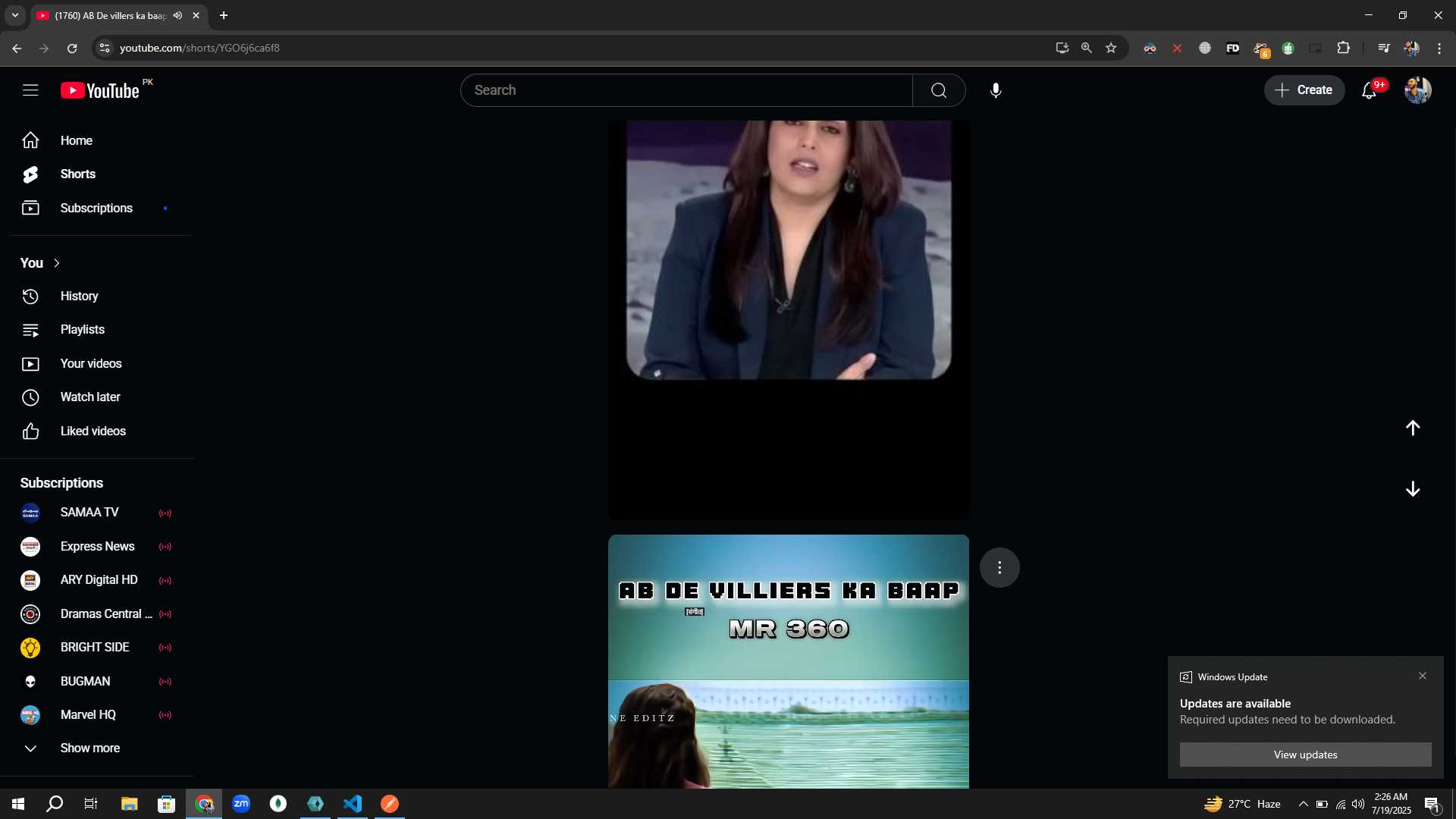Click the AB De Villiers Short video

click(x=789, y=661)
